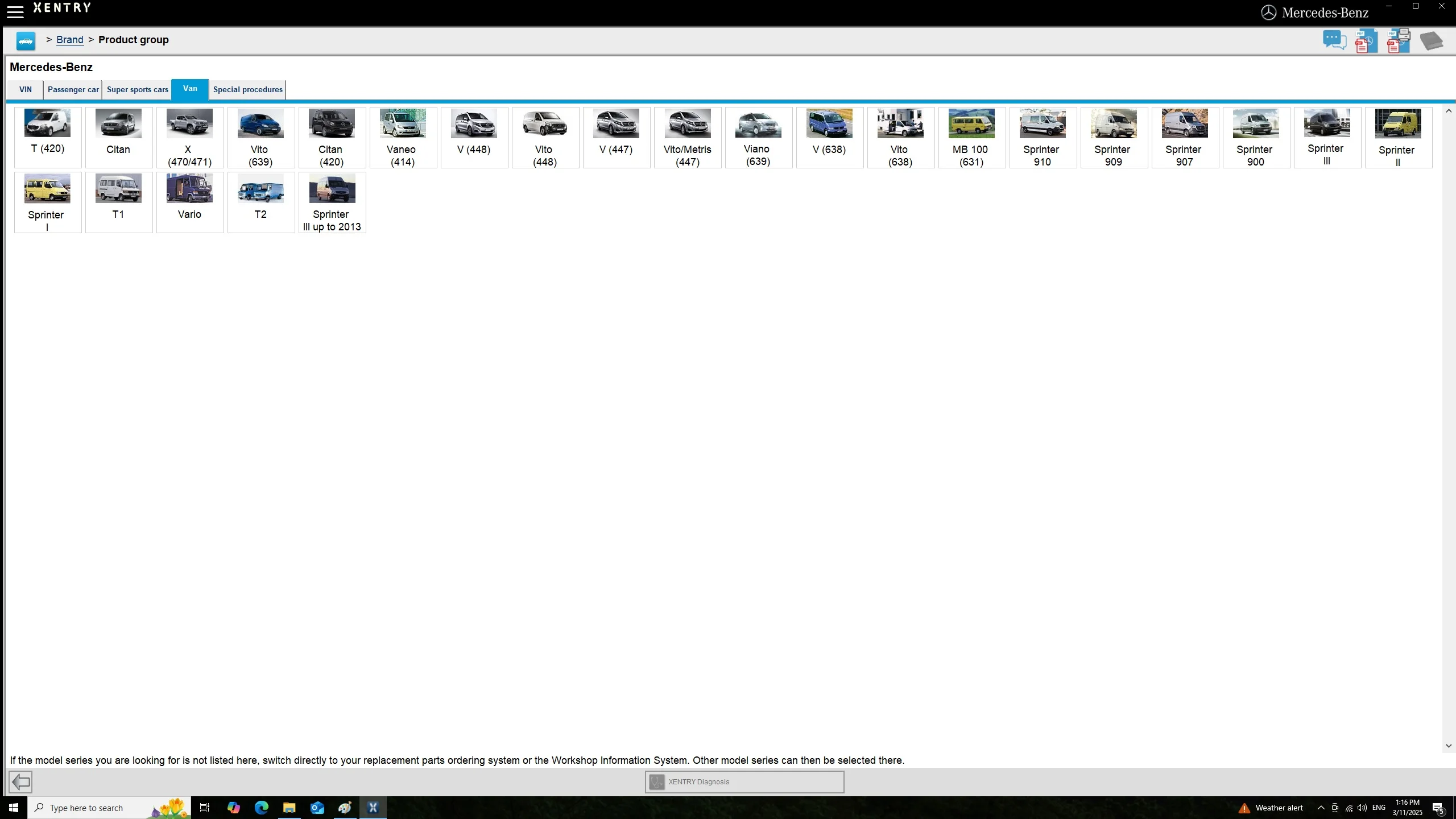Viewport: 1456px width, 819px height.
Task: Launch Microsoft Edge from taskbar
Action: (x=261, y=808)
